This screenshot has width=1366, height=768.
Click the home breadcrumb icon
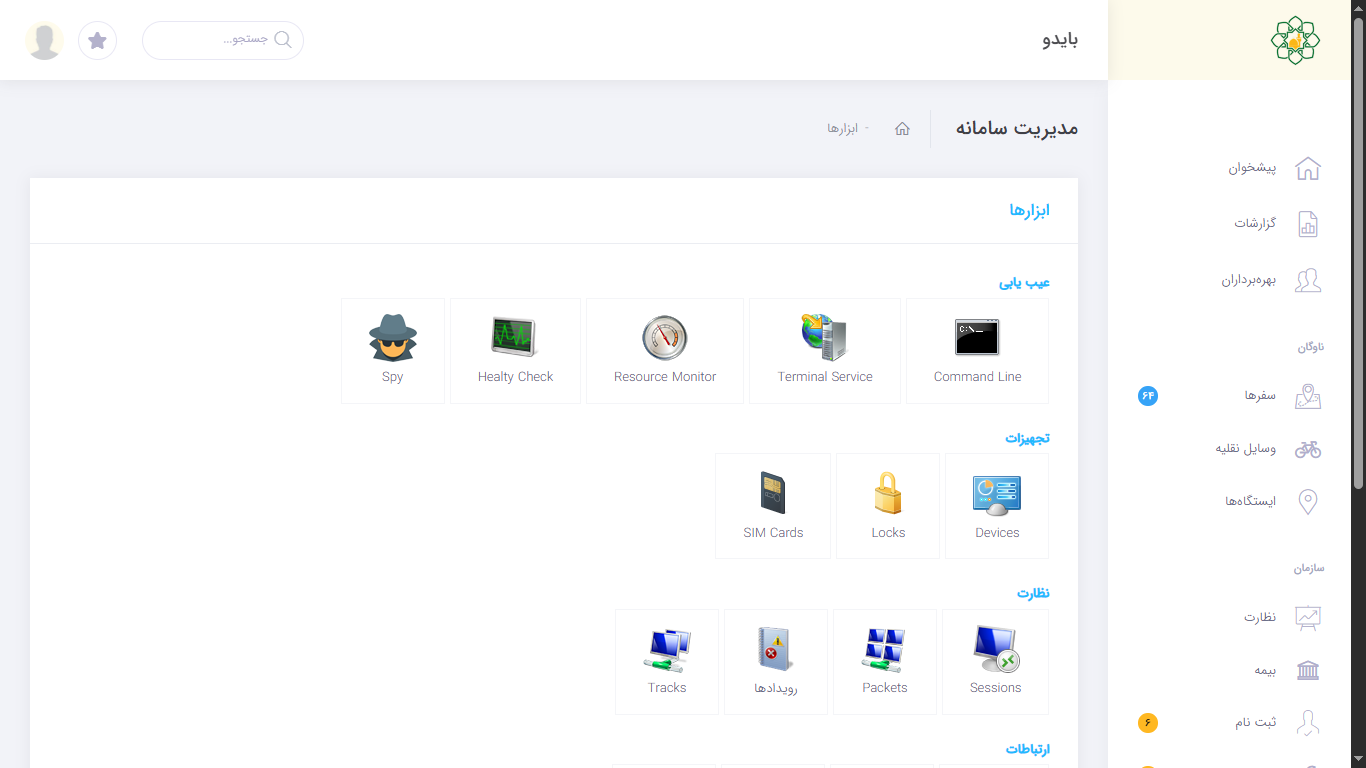(902, 129)
